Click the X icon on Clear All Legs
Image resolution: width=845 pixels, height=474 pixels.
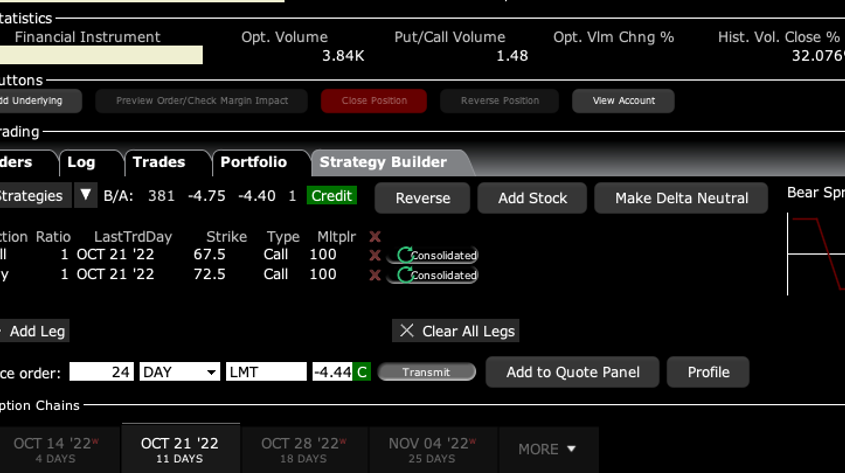407,331
